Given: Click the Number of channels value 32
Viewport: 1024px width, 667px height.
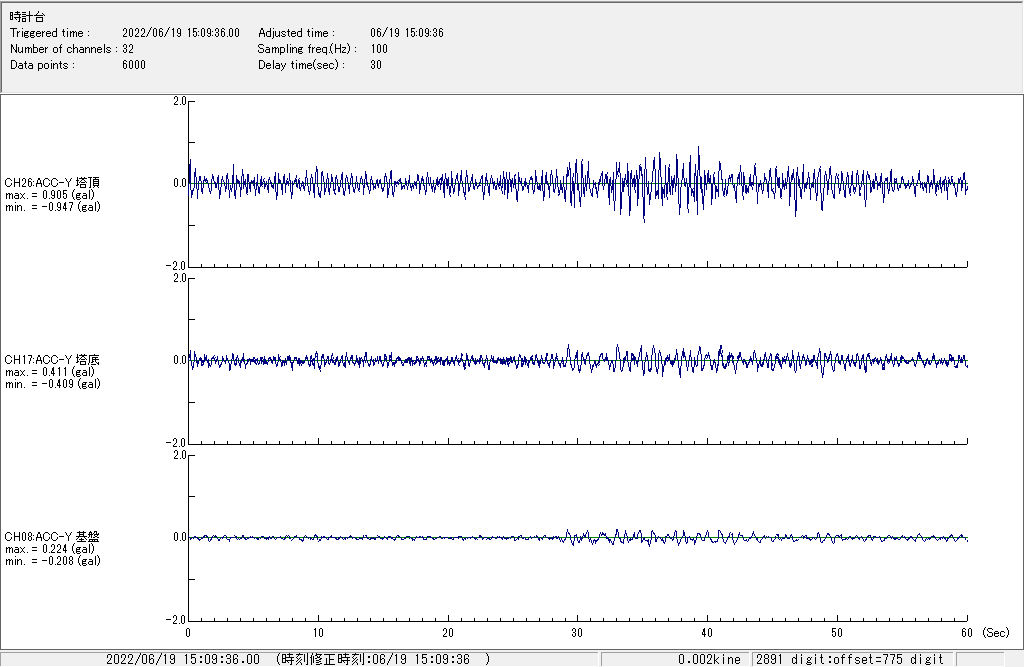Looking at the screenshot, I should tap(128, 49).
